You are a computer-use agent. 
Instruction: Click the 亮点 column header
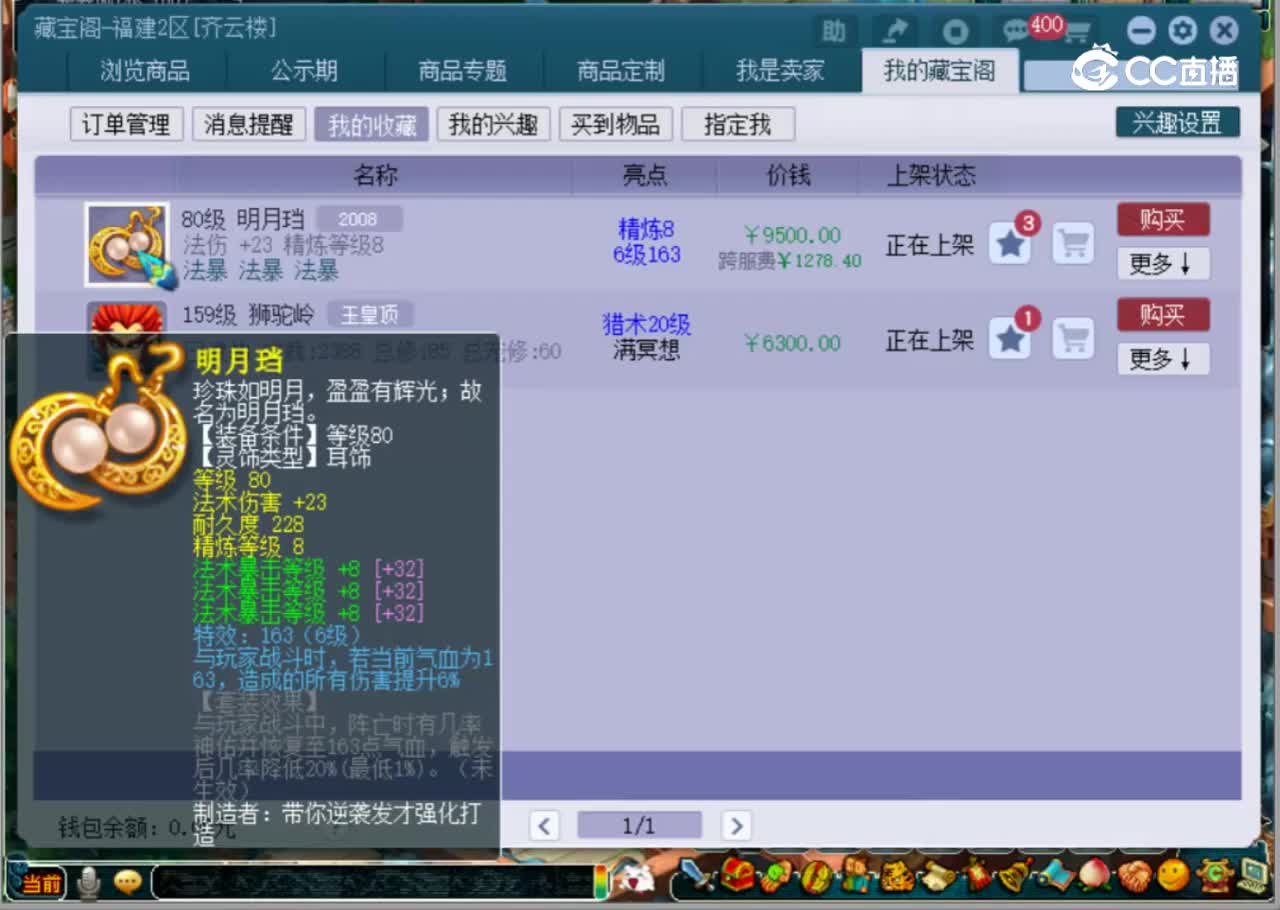(x=645, y=176)
